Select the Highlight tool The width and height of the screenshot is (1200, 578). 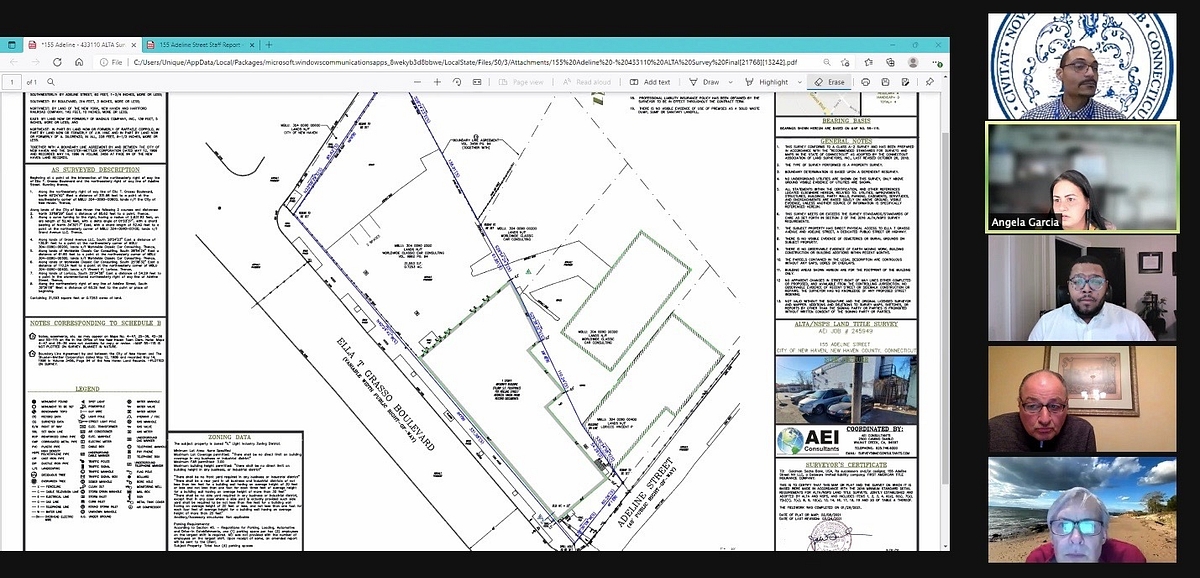tap(768, 82)
